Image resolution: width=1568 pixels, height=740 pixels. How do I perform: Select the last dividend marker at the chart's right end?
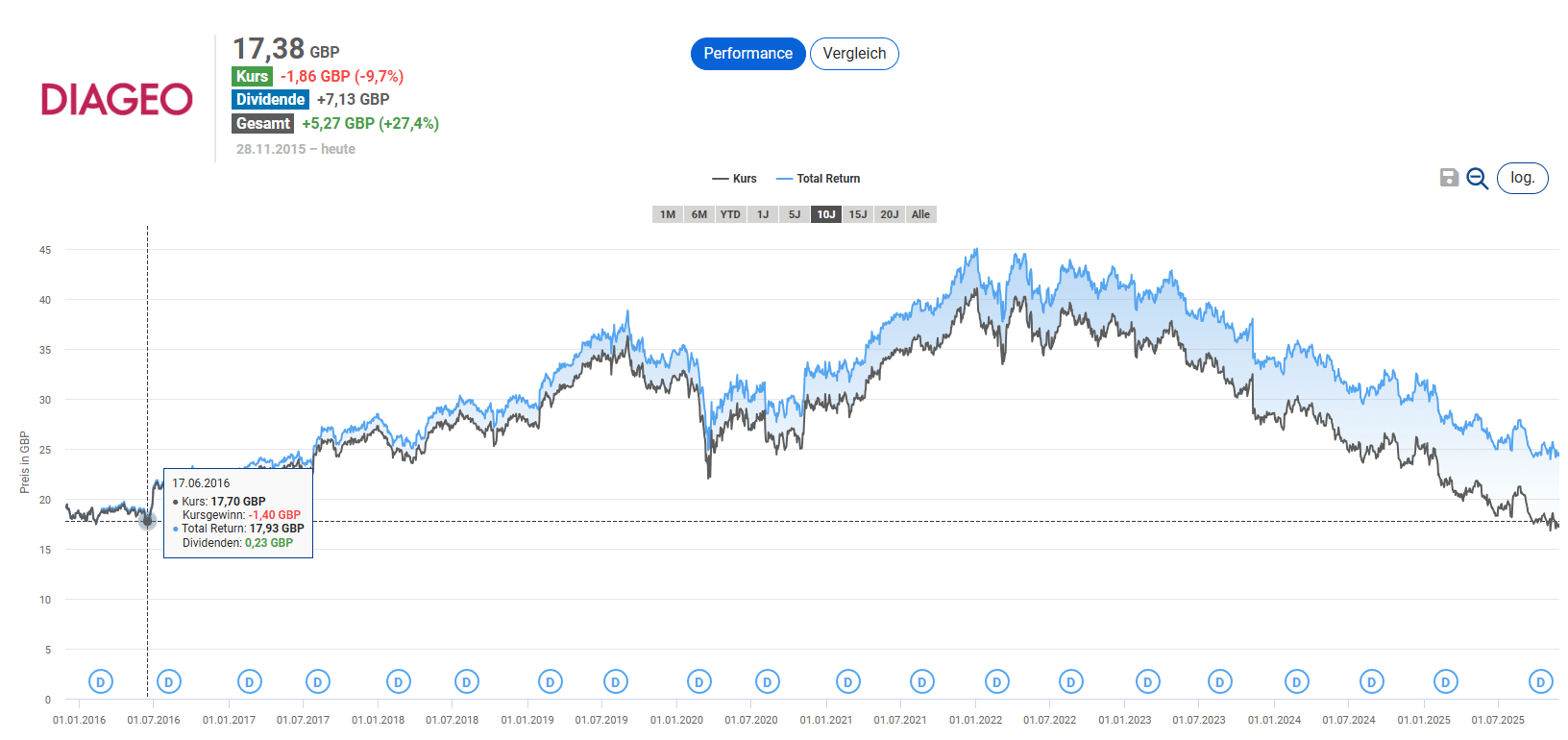[1540, 682]
